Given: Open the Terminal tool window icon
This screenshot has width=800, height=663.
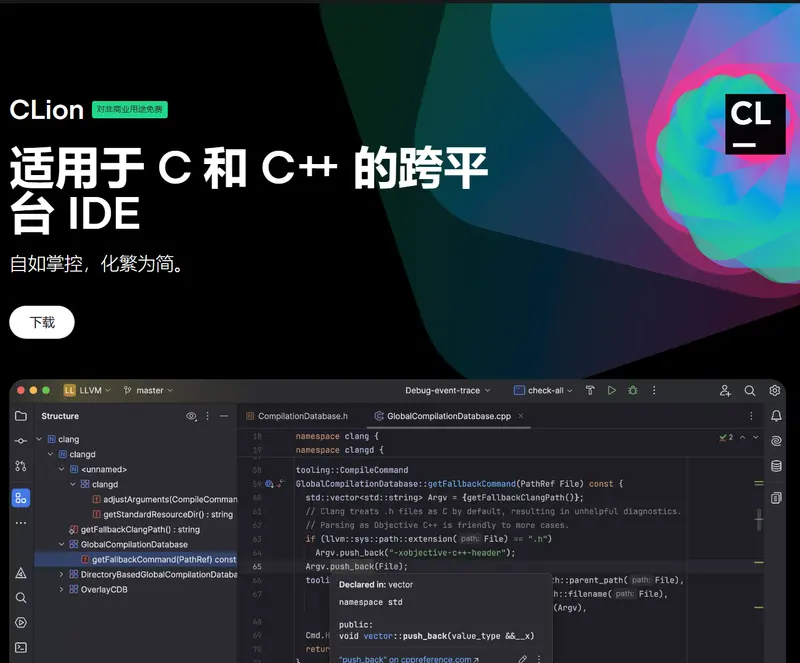Looking at the screenshot, I should pyautogui.click(x=21, y=647).
